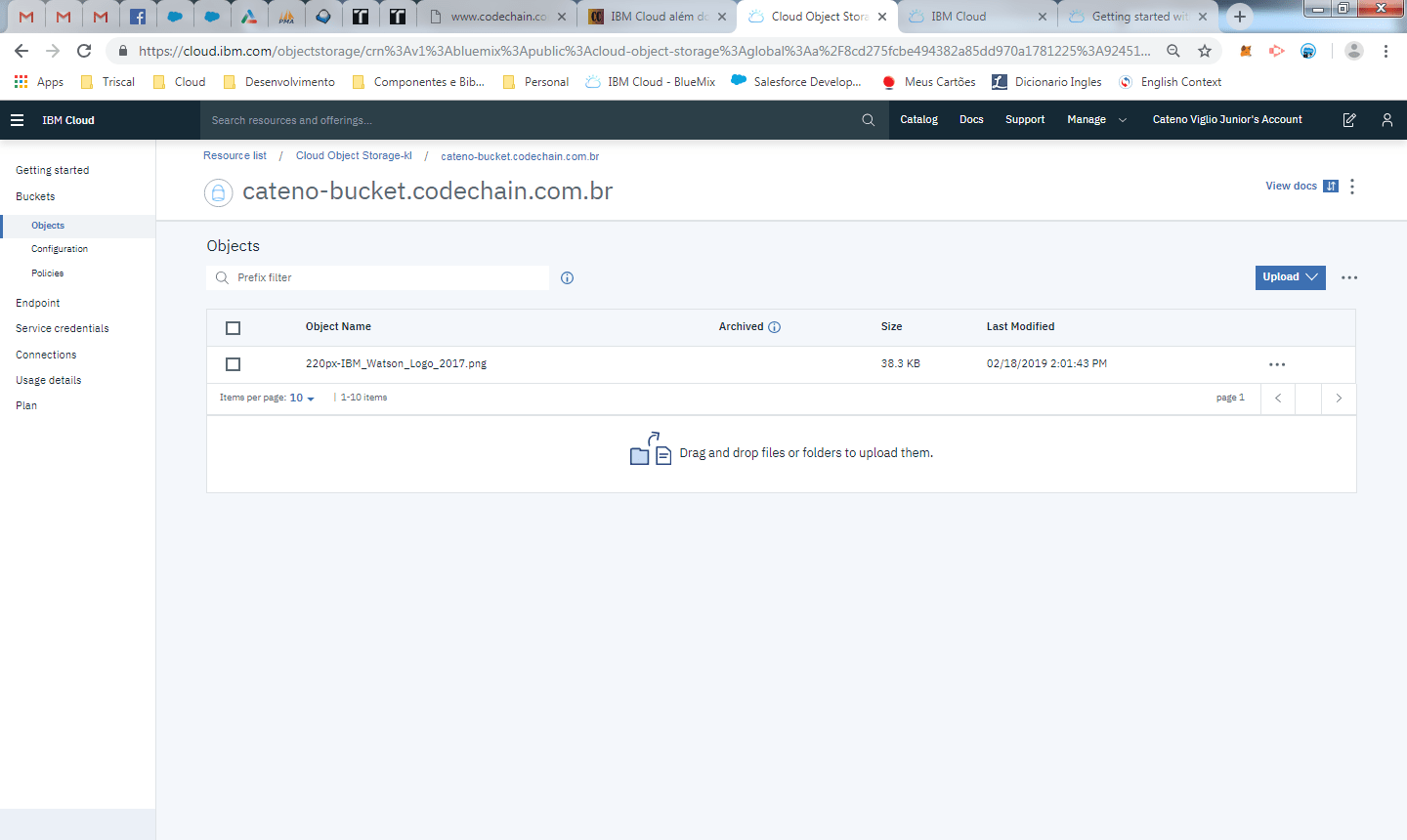Click the Resource list breadcrumb link
Viewport: 1407px width, 840px height.
pos(234,156)
